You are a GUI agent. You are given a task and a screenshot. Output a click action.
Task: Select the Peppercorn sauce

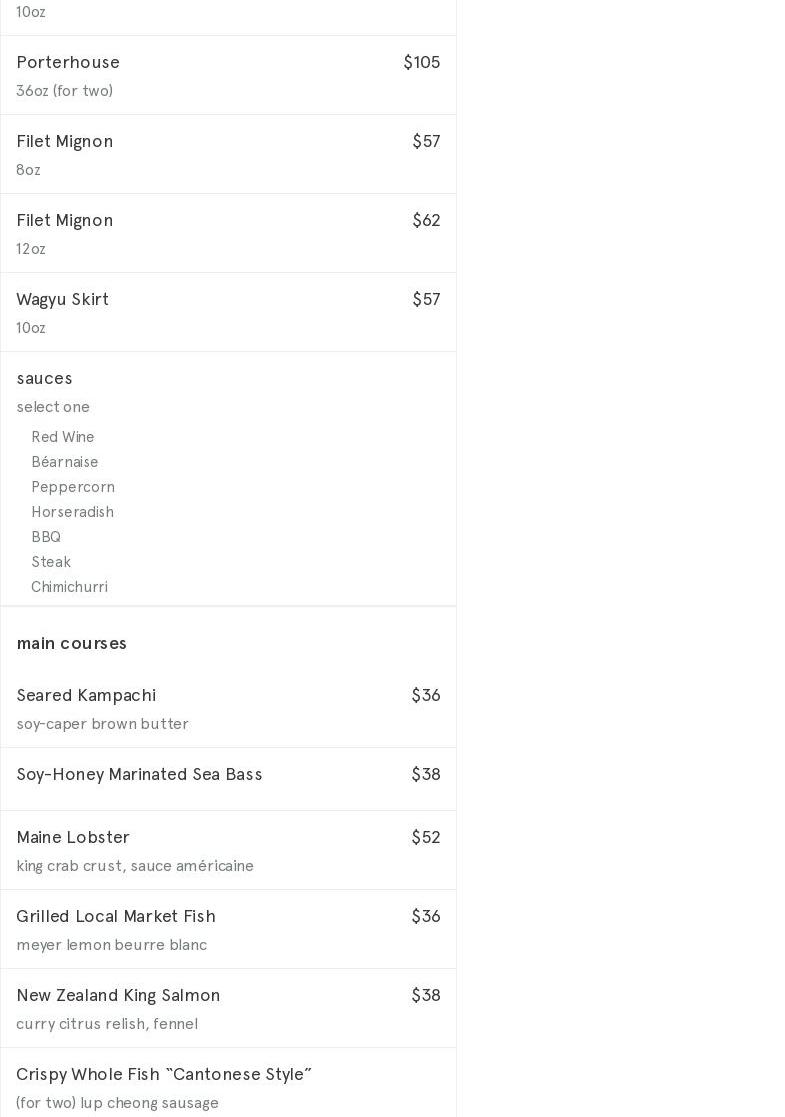(x=73, y=487)
